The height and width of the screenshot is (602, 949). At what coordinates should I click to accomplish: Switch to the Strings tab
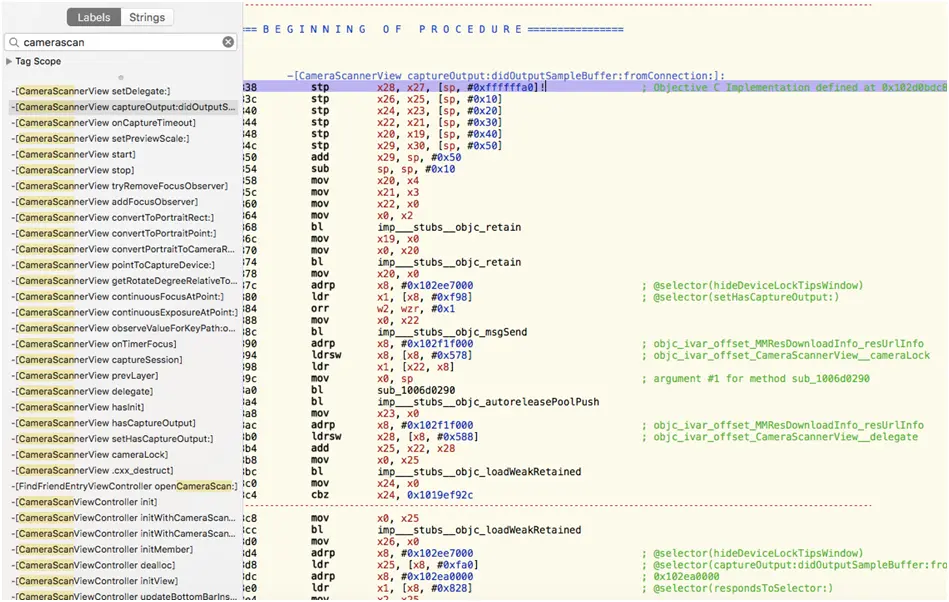point(147,17)
